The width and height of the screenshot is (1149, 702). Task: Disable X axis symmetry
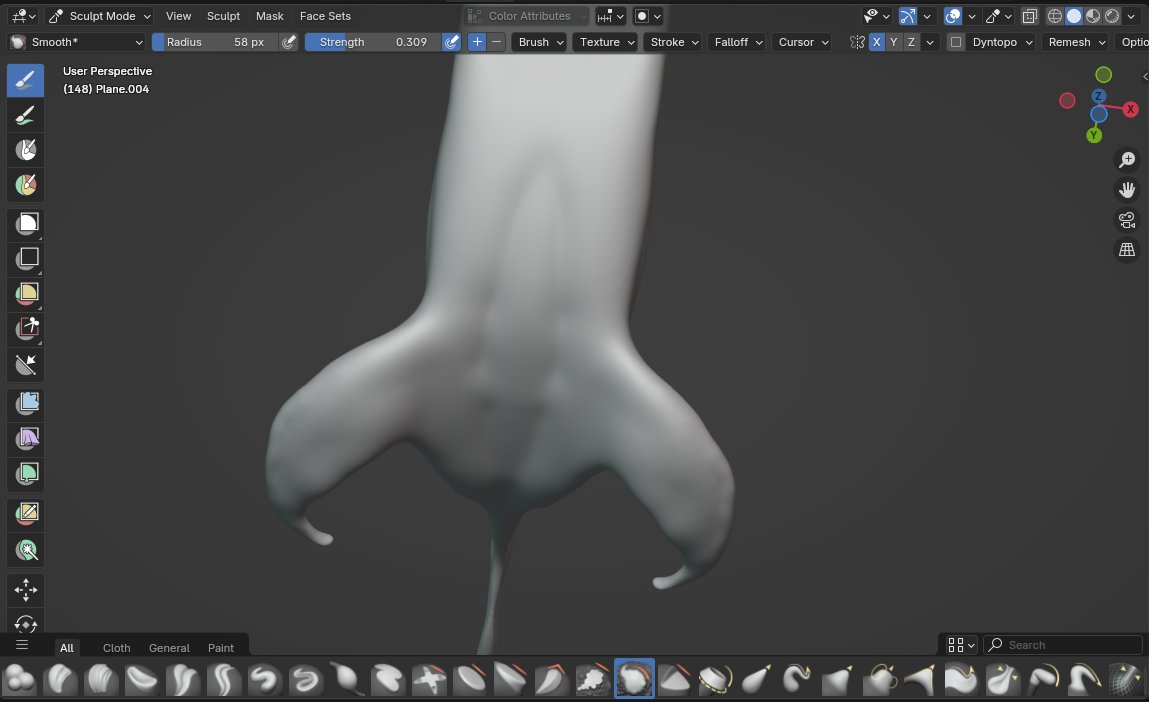[x=878, y=42]
